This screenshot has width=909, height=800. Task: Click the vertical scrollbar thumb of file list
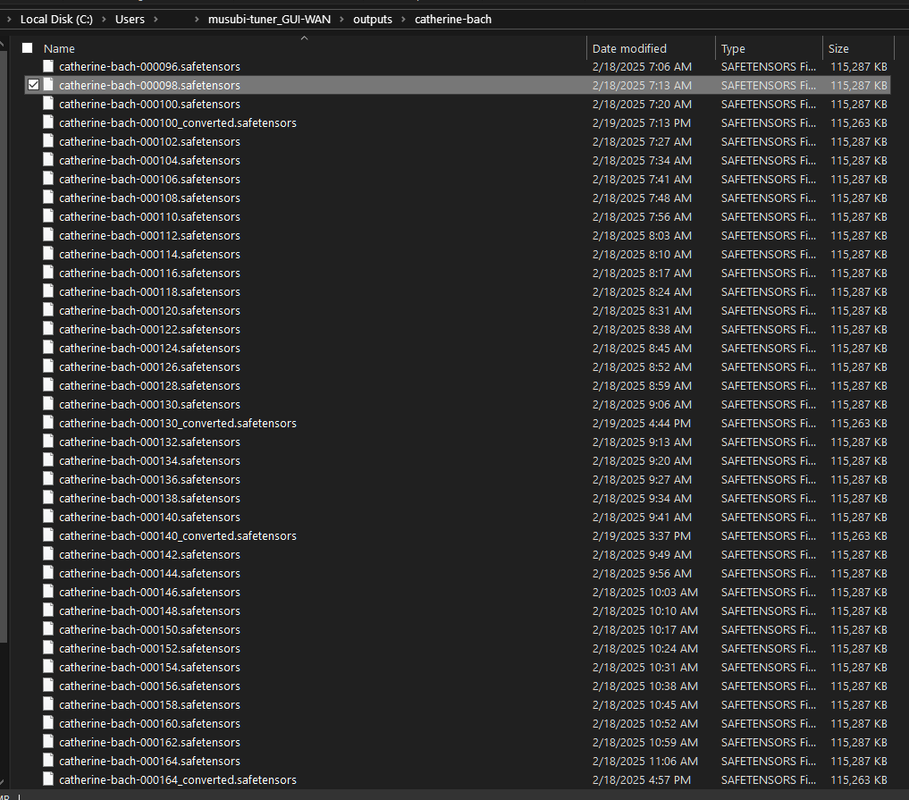[3, 346]
